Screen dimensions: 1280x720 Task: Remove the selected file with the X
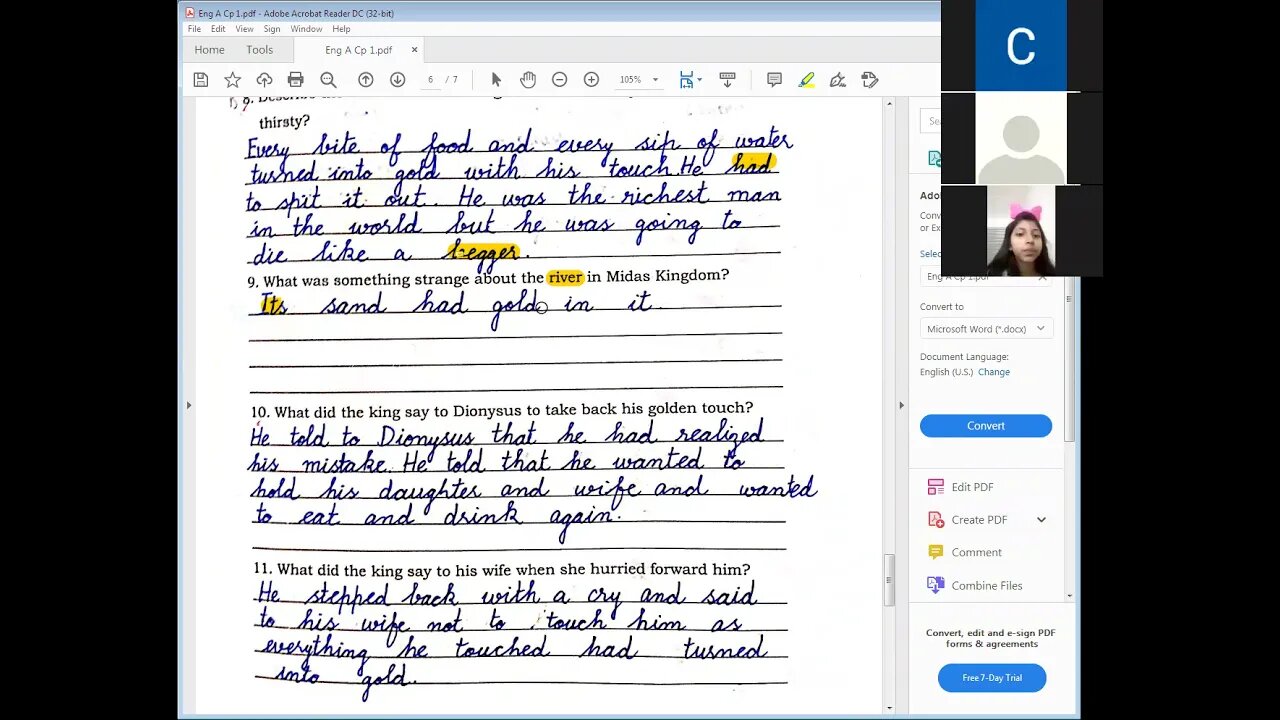[x=1043, y=279]
